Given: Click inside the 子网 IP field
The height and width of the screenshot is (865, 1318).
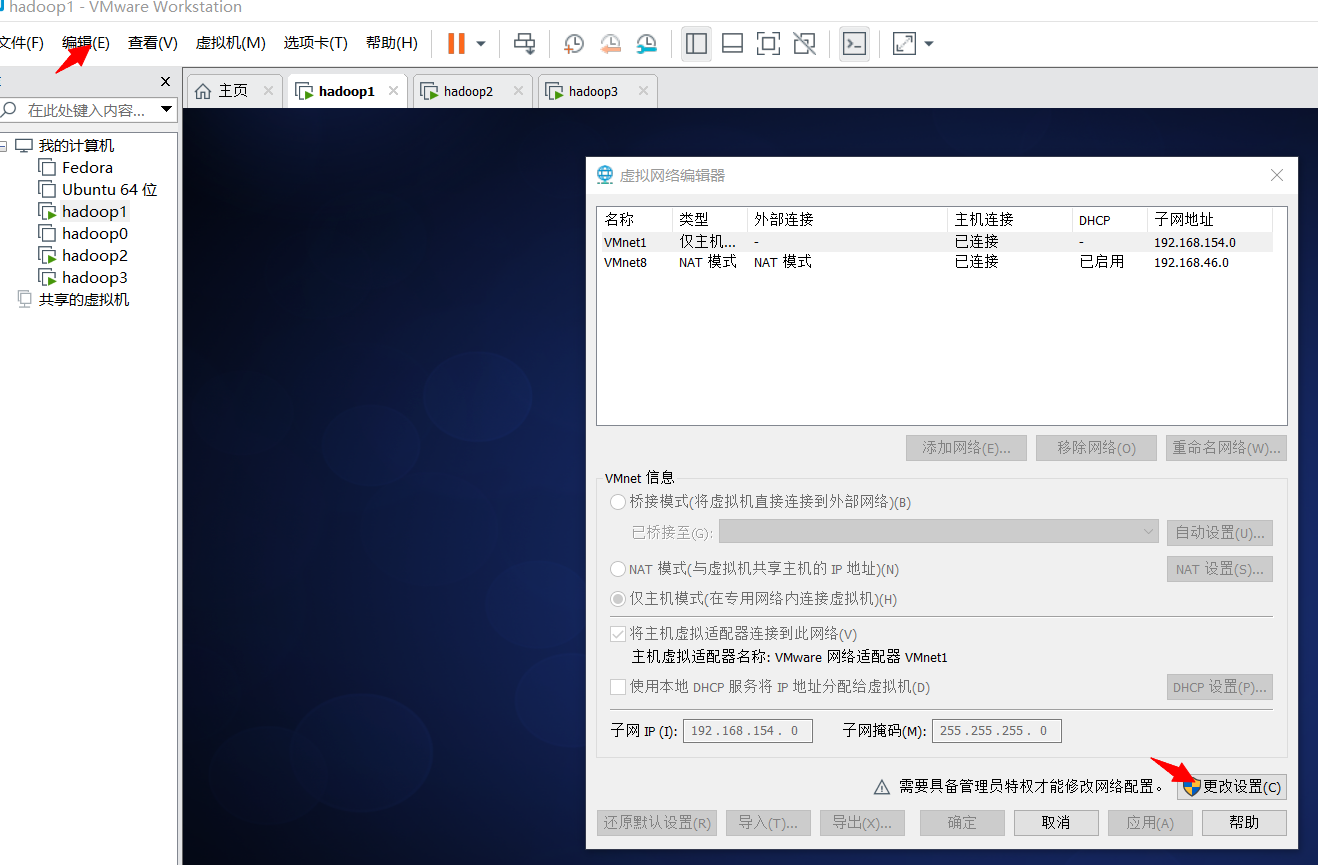Looking at the screenshot, I should (747, 730).
